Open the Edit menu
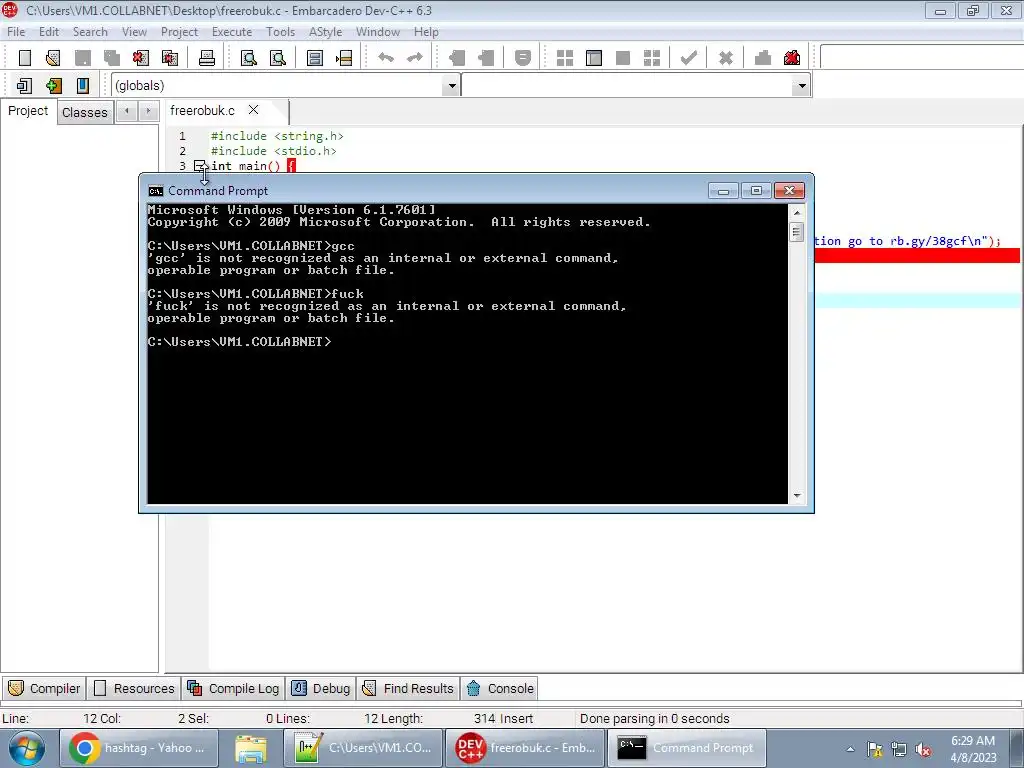Screen dimensions: 1024x768 49,32
